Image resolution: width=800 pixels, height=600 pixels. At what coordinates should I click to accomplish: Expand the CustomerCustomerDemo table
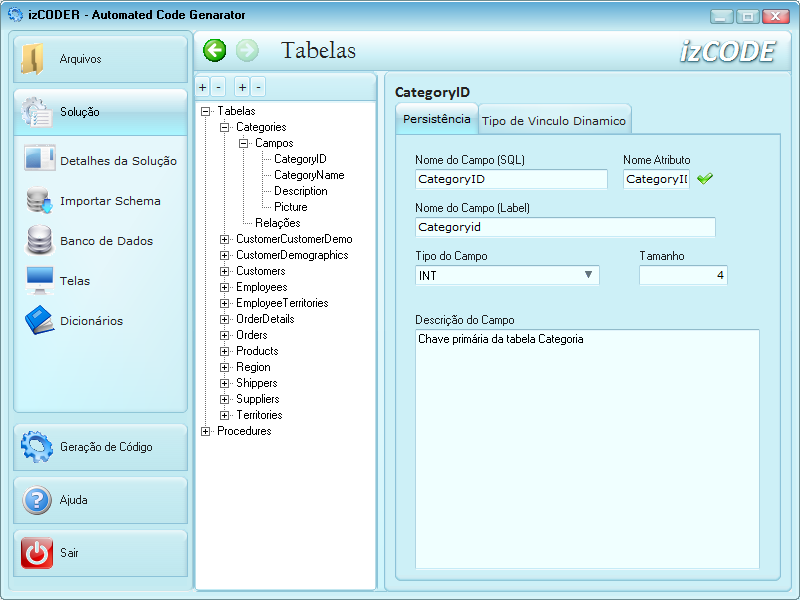point(224,239)
